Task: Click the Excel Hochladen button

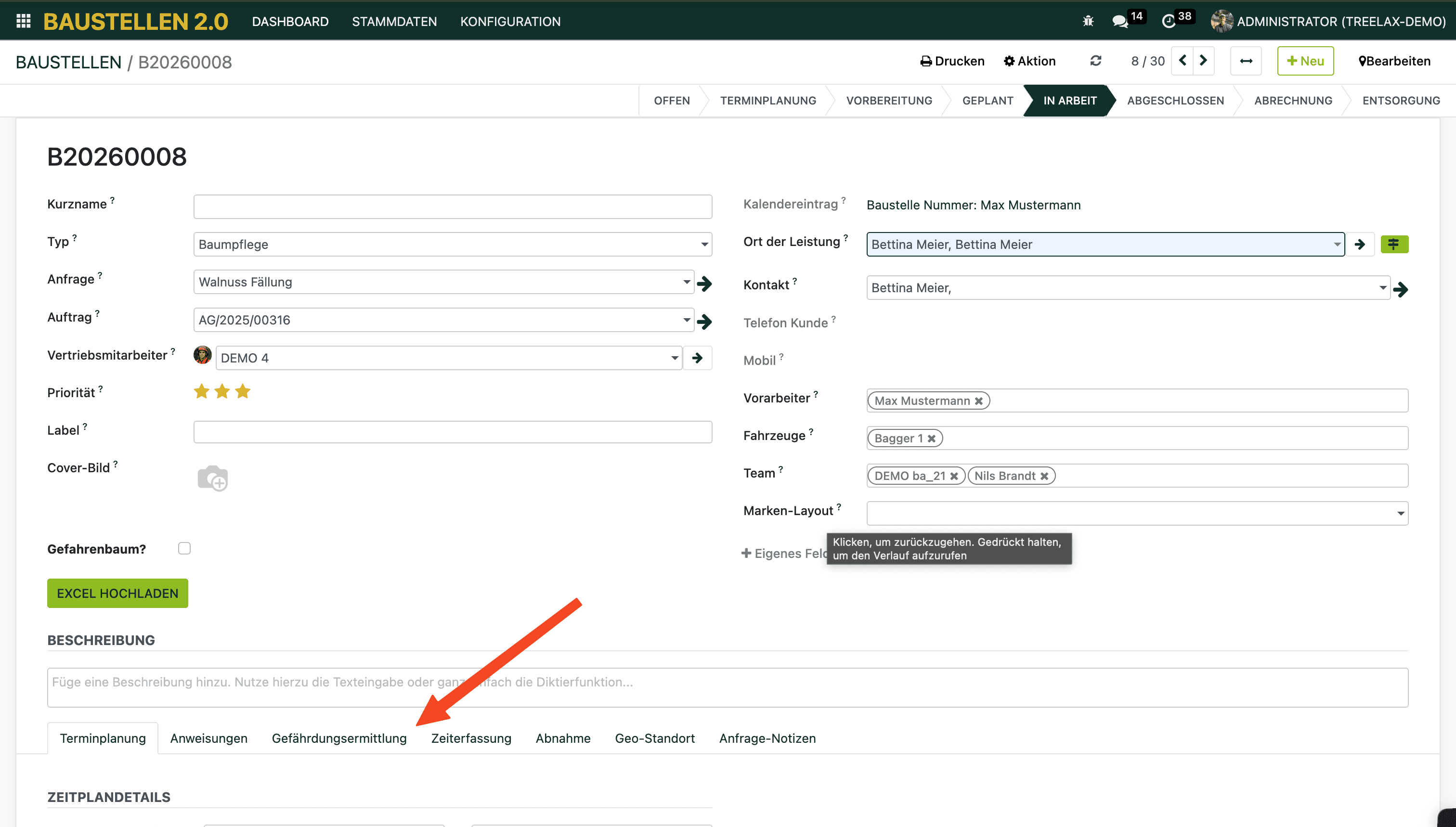Action: pyautogui.click(x=117, y=594)
